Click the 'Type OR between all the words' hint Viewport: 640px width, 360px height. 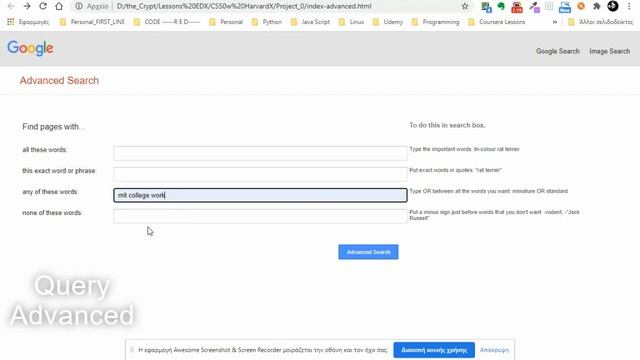point(489,191)
